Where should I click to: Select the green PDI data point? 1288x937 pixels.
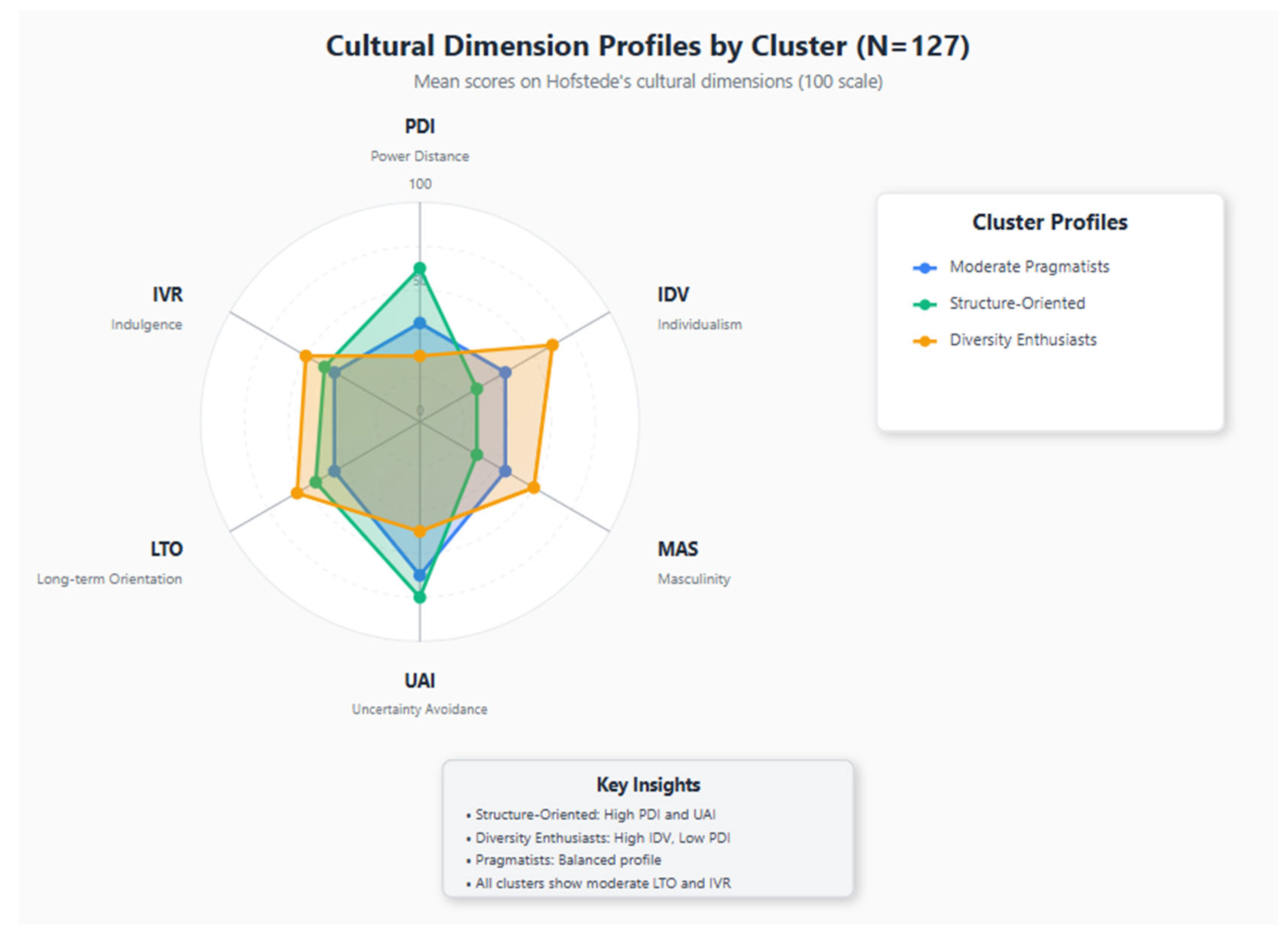(x=419, y=269)
